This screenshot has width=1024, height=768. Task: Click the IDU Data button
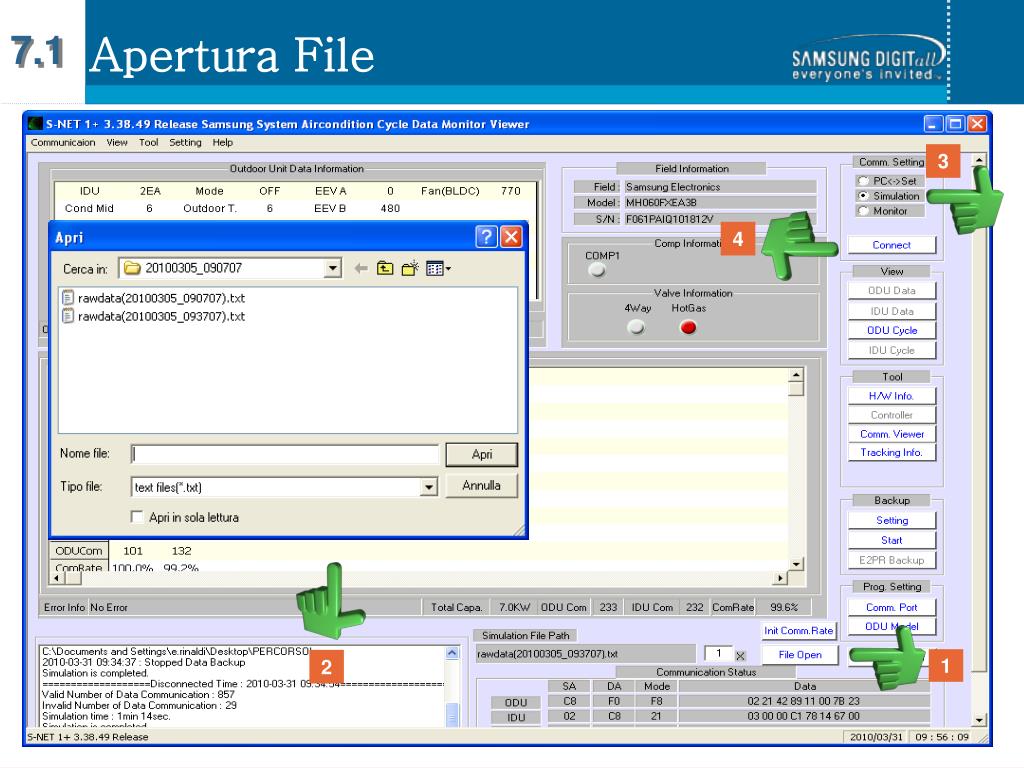coord(891,312)
